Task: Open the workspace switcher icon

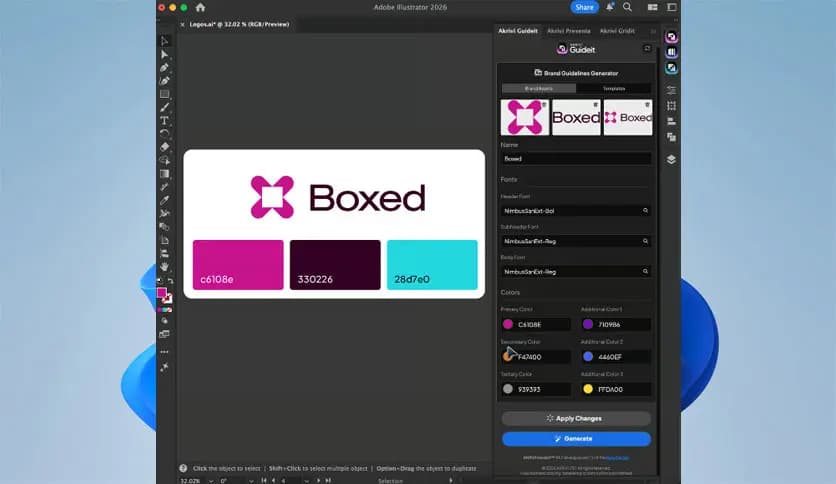Action: pos(672,7)
